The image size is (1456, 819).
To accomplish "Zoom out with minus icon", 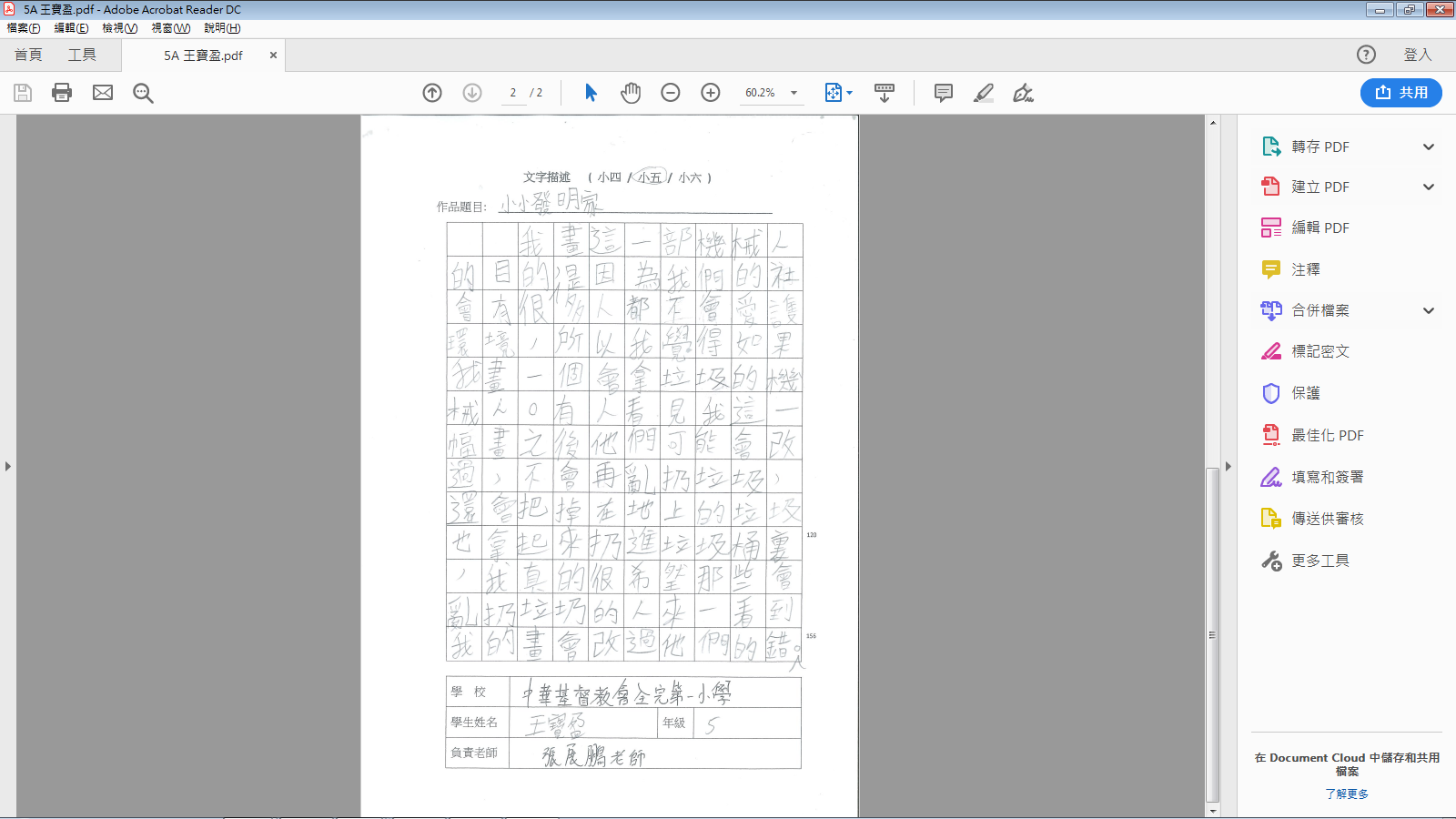I will (671, 93).
